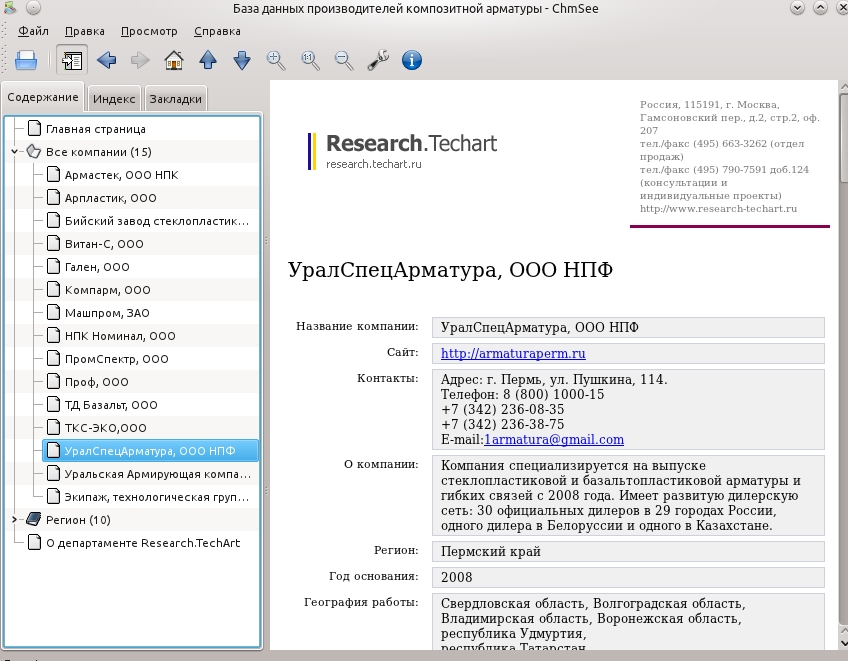Open the About info icon

pos(412,60)
